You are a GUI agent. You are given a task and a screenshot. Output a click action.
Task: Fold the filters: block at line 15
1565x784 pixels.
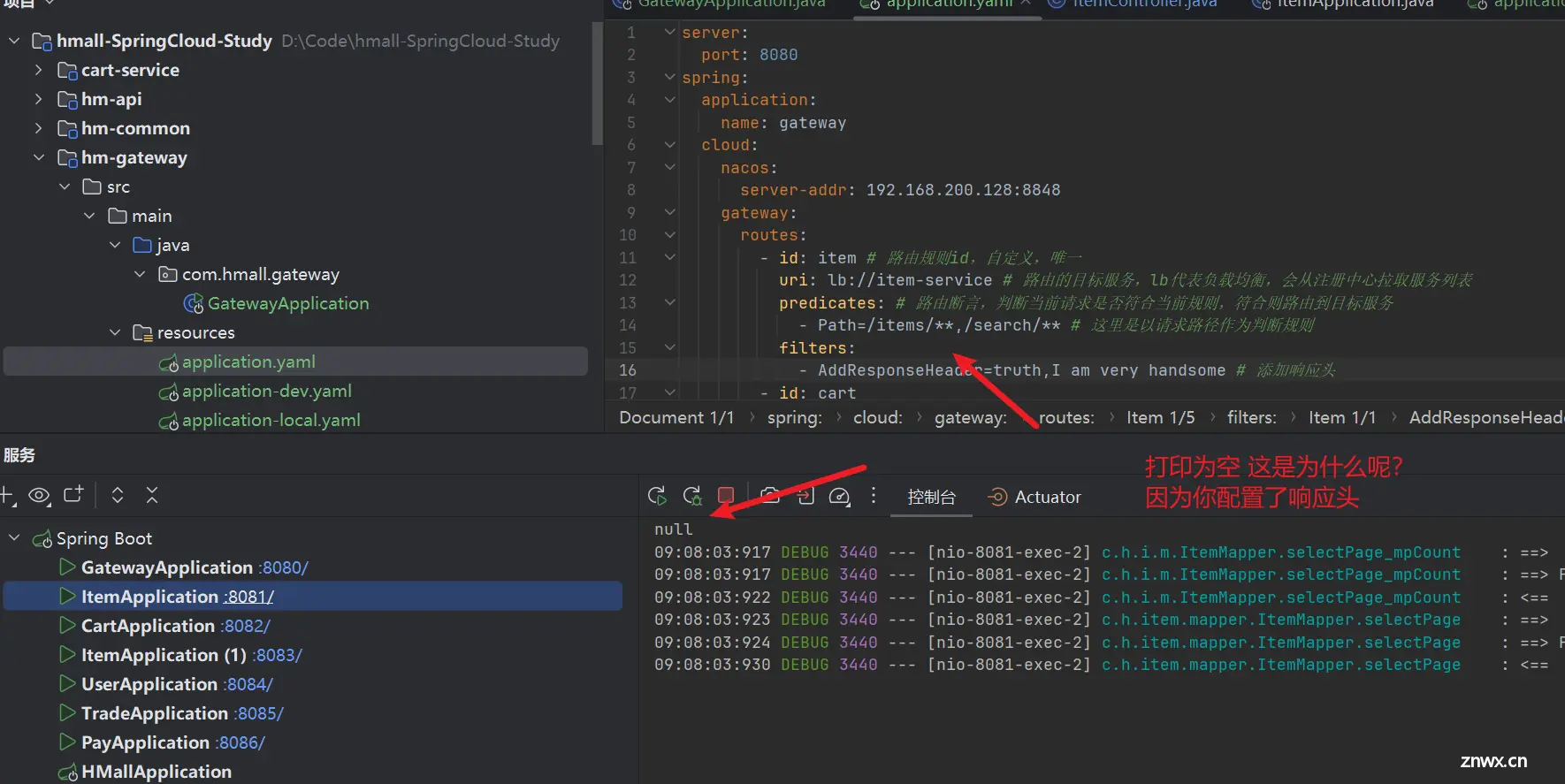click(669, 347)
